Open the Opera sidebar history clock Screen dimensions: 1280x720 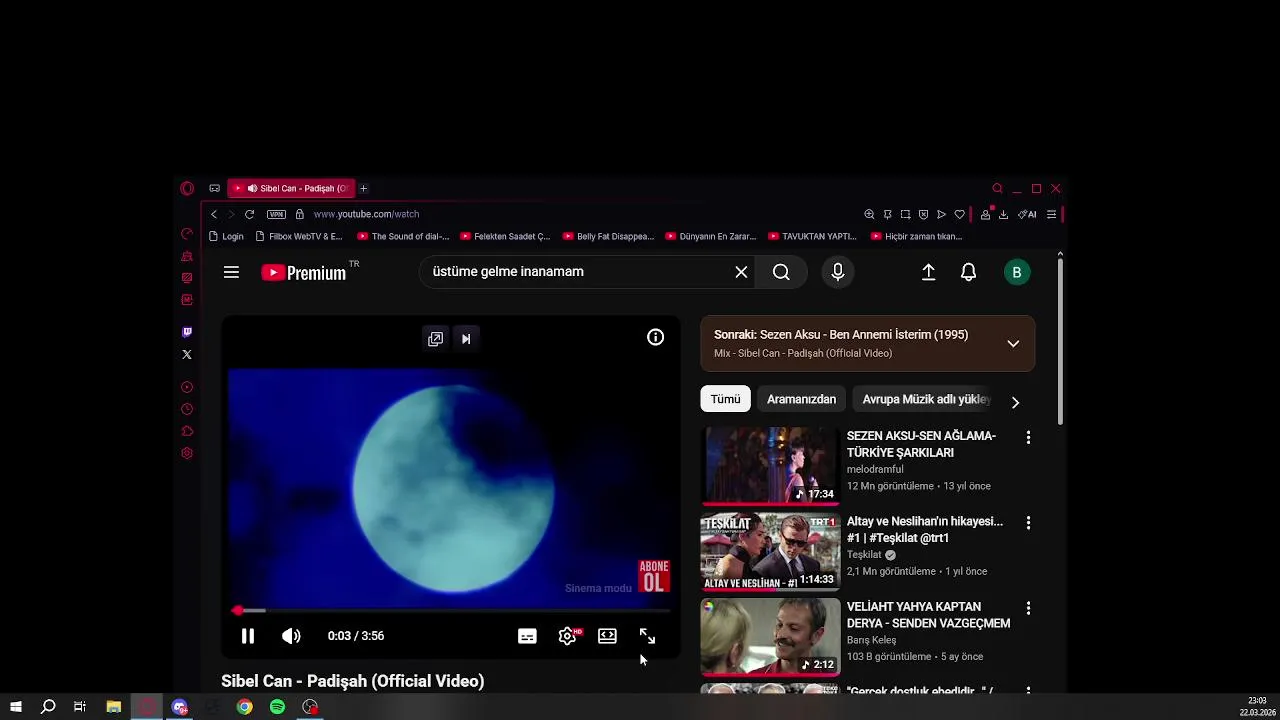tap(187, 409)
